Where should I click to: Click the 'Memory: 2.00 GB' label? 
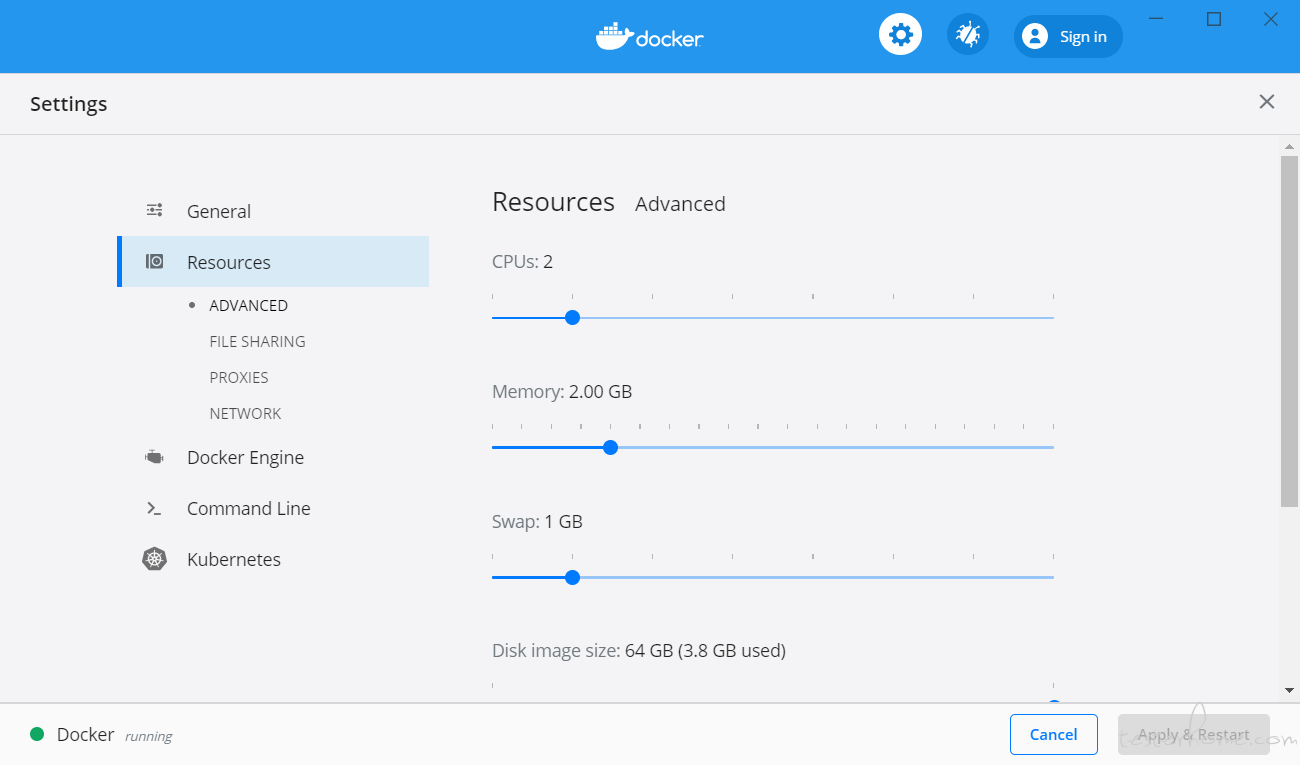coord(562,392)
